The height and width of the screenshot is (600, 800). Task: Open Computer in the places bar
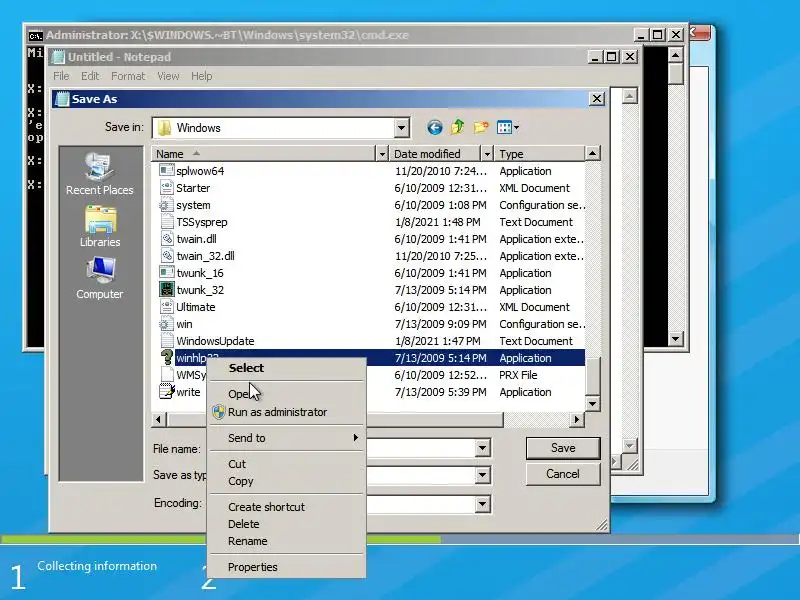point(99,278)
